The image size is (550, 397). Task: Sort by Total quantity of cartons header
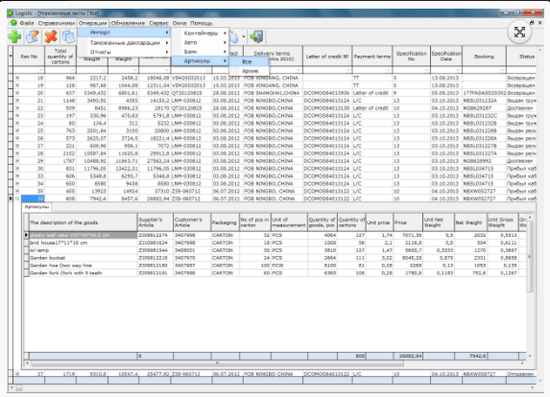click(60, 56)
